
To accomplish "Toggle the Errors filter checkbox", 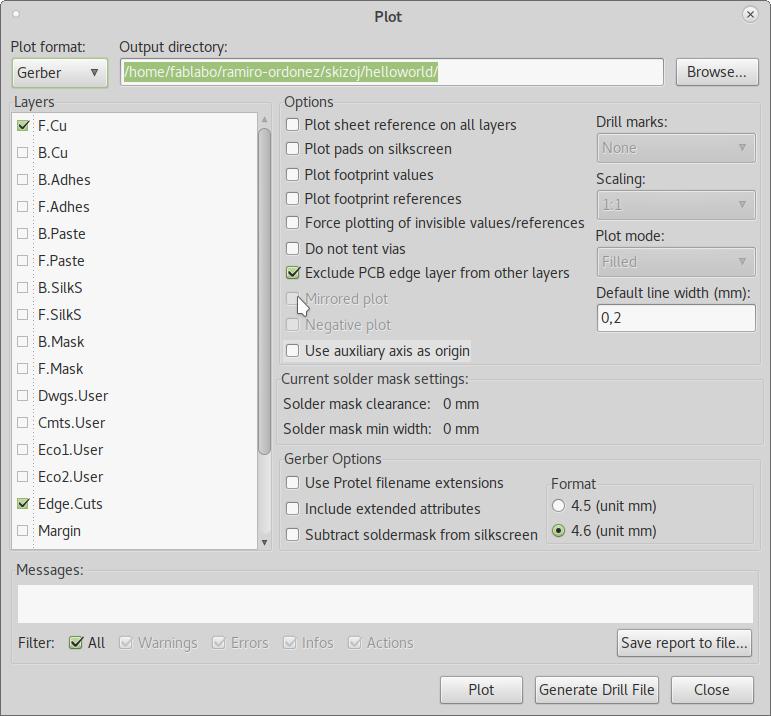I will 219,643.
